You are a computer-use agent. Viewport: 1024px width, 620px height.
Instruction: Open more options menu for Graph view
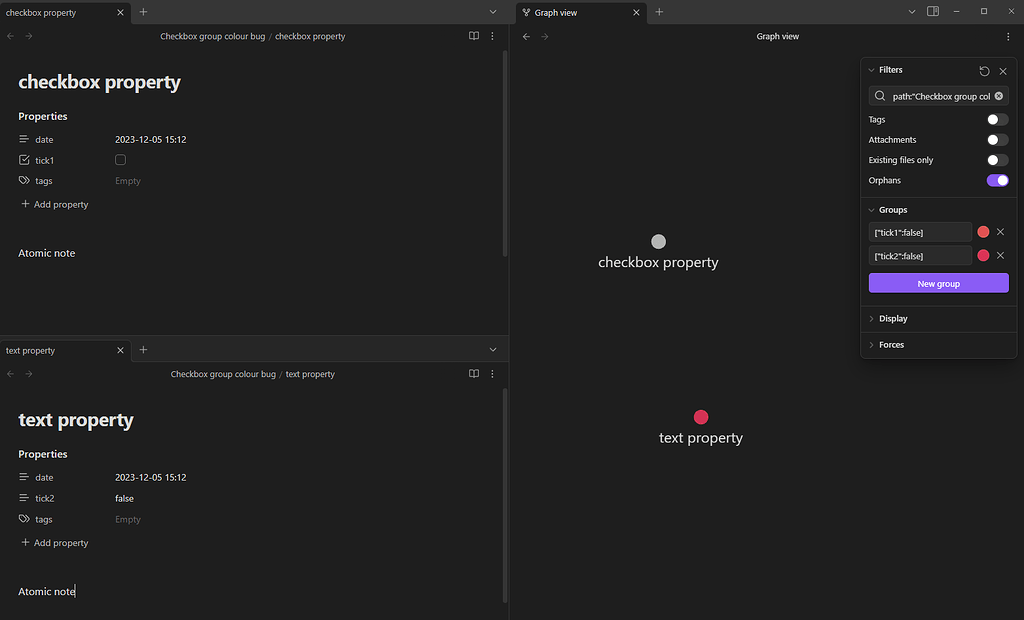tap(1007, 36)
